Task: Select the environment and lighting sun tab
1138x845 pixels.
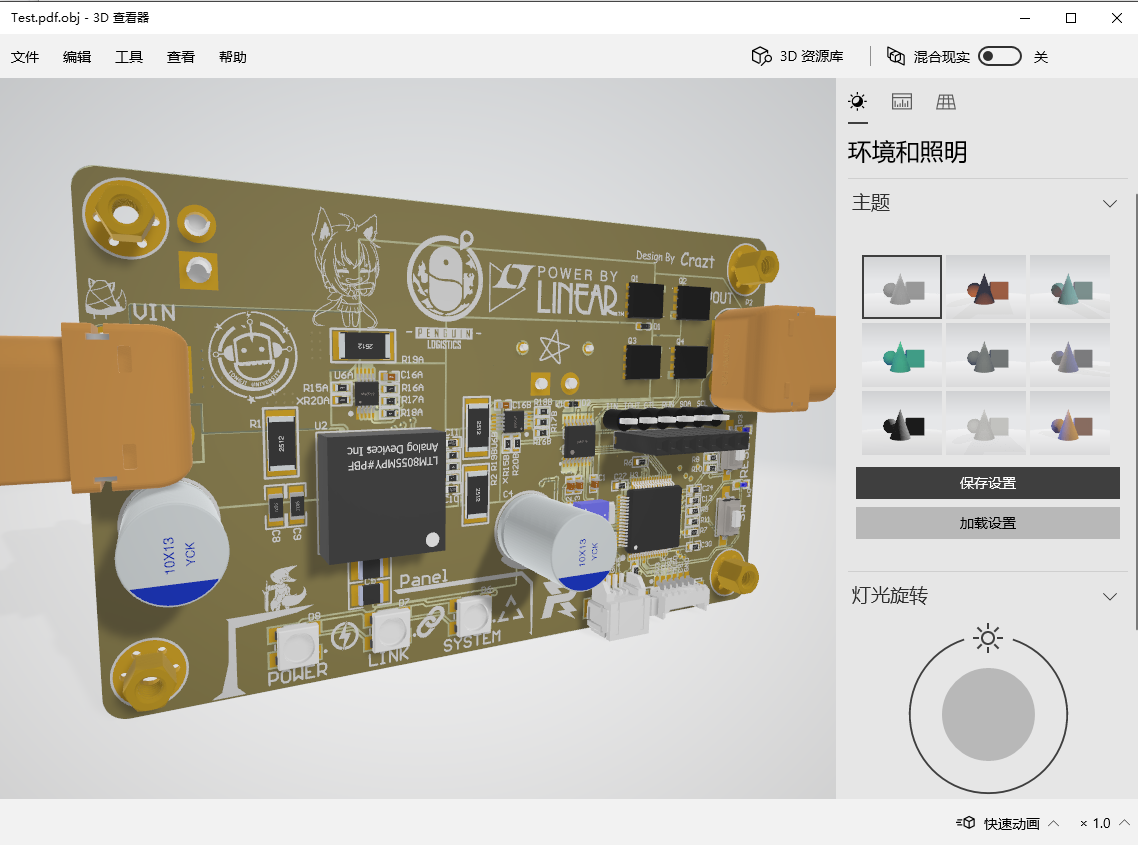Action: coord(858,102)
